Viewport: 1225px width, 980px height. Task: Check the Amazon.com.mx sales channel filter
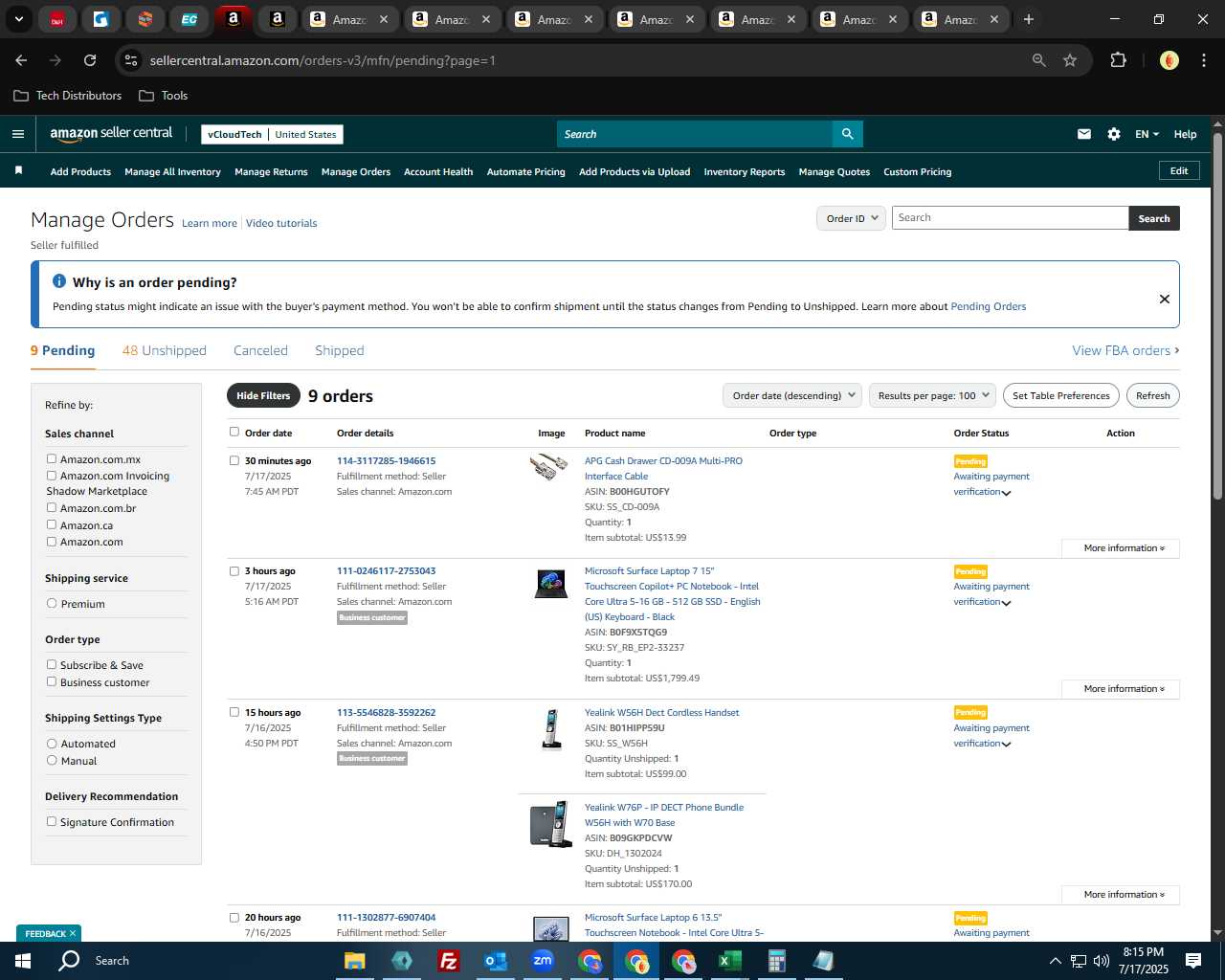click(x=52, y=459)
